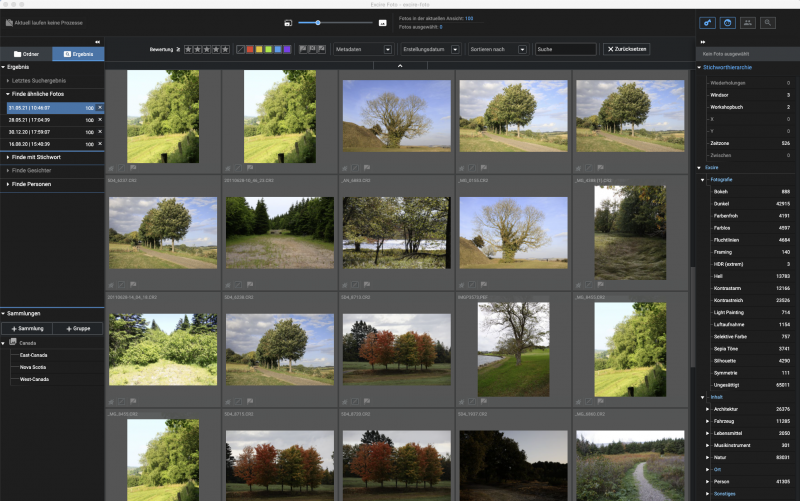Remove the 31.05.21 10:46:07 search result
Image resolution: width=800 pixels, height=501 pixels.
100,108
